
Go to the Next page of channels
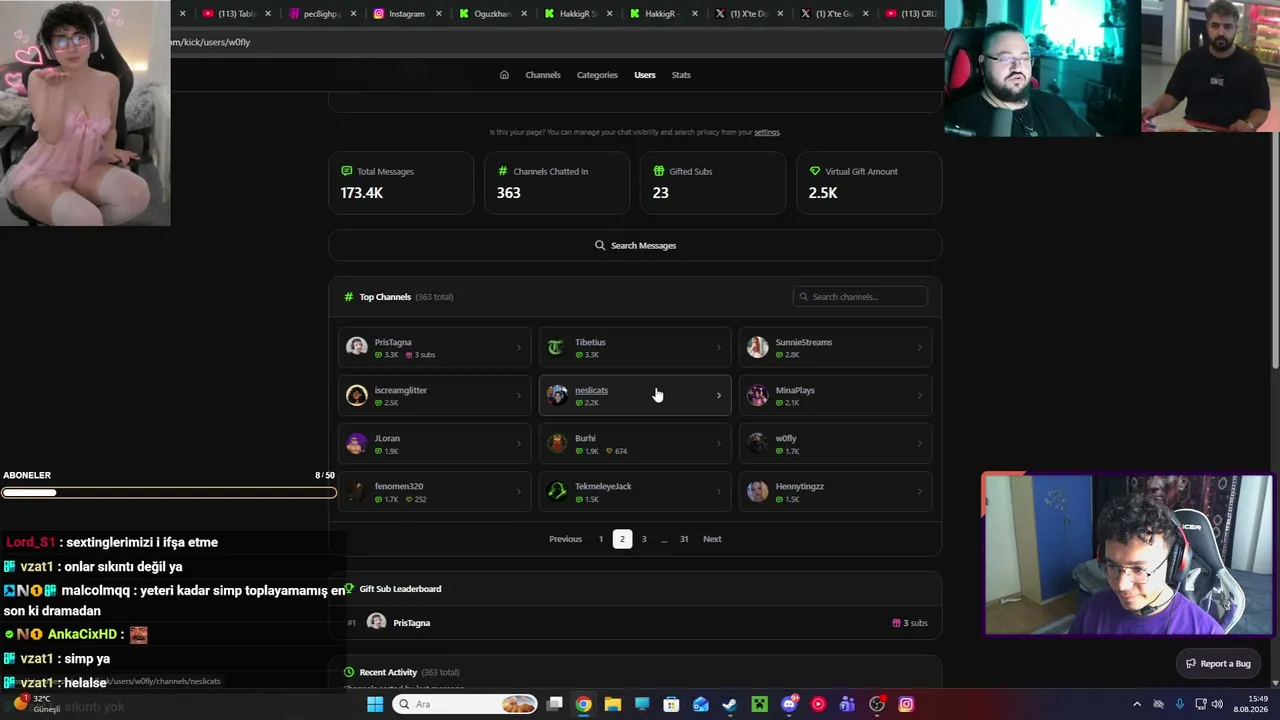712,539
